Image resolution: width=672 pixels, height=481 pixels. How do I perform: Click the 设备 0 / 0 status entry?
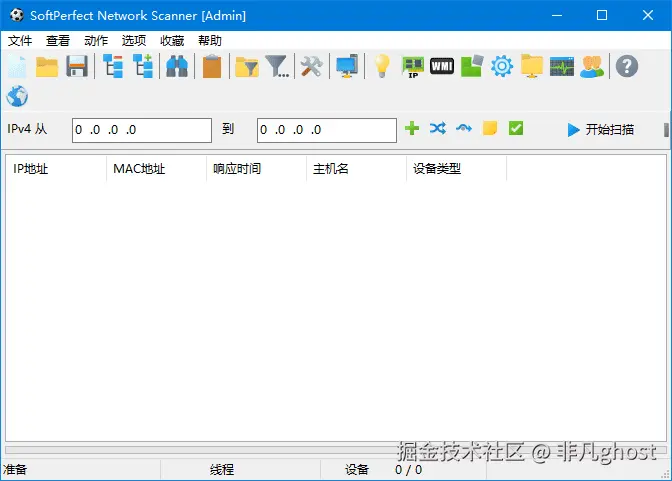(383, 470)
